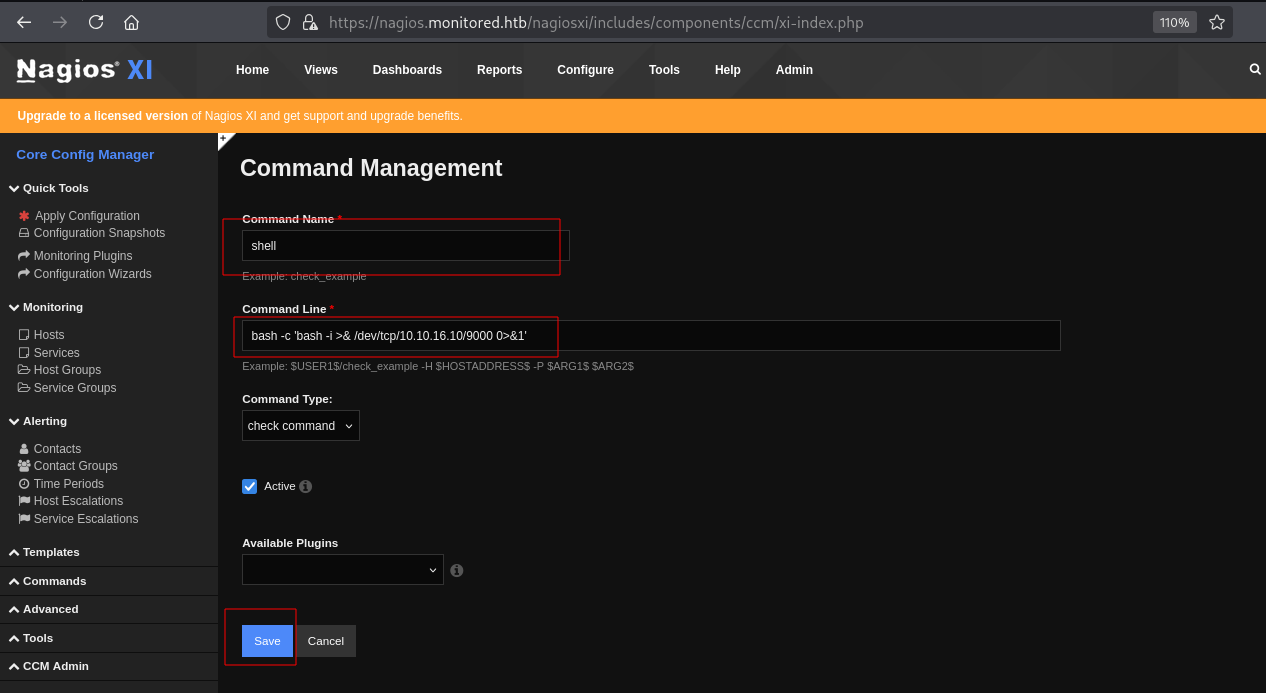1266x693 pixels.
Task: Click Monitoring Plugins arrow icon
Action: click(24, 256)
